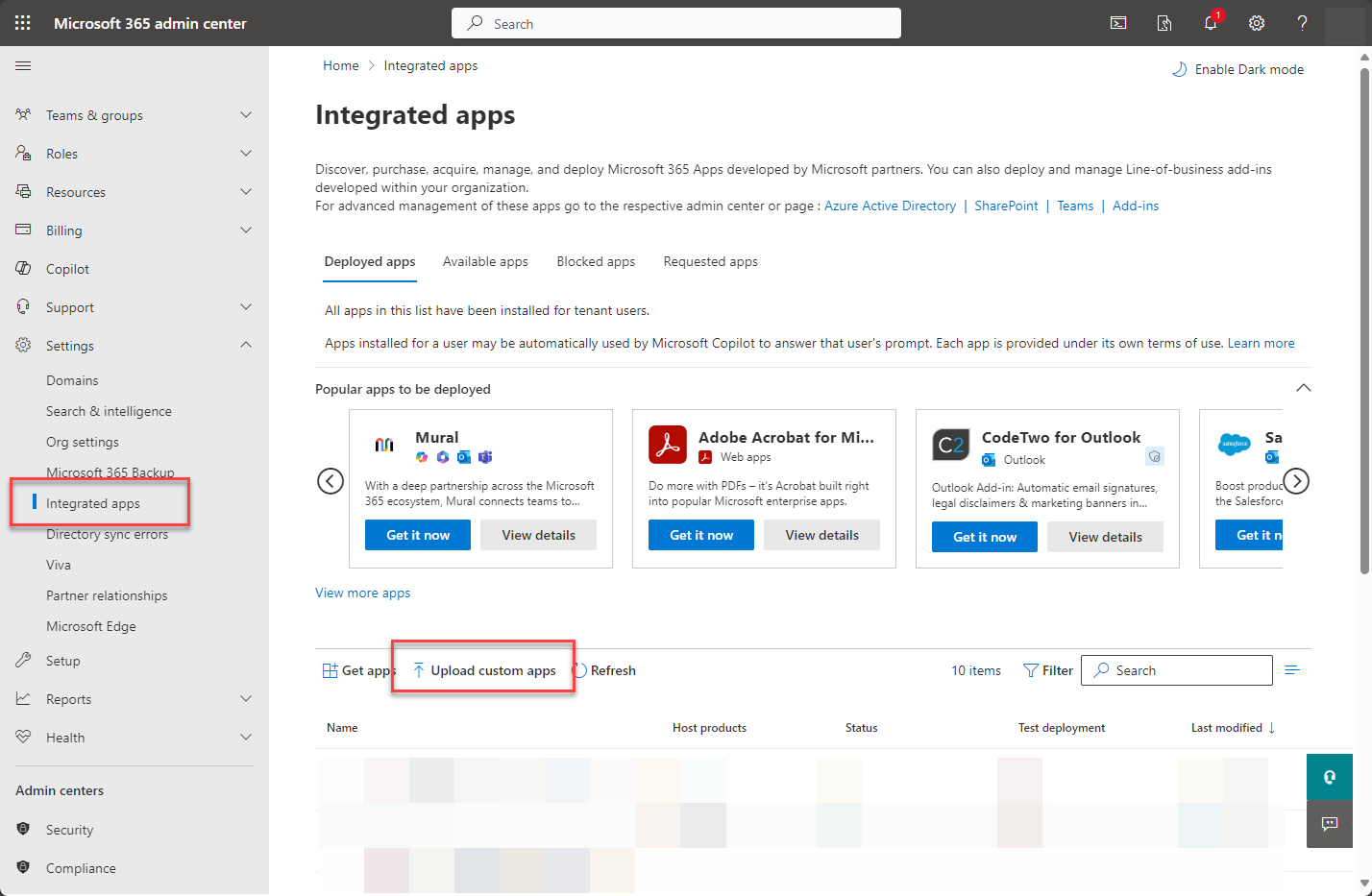The height and width of the screenshot is (896, 1372).
Task: Switch to the Available apps tab
Action: (485, 261)
